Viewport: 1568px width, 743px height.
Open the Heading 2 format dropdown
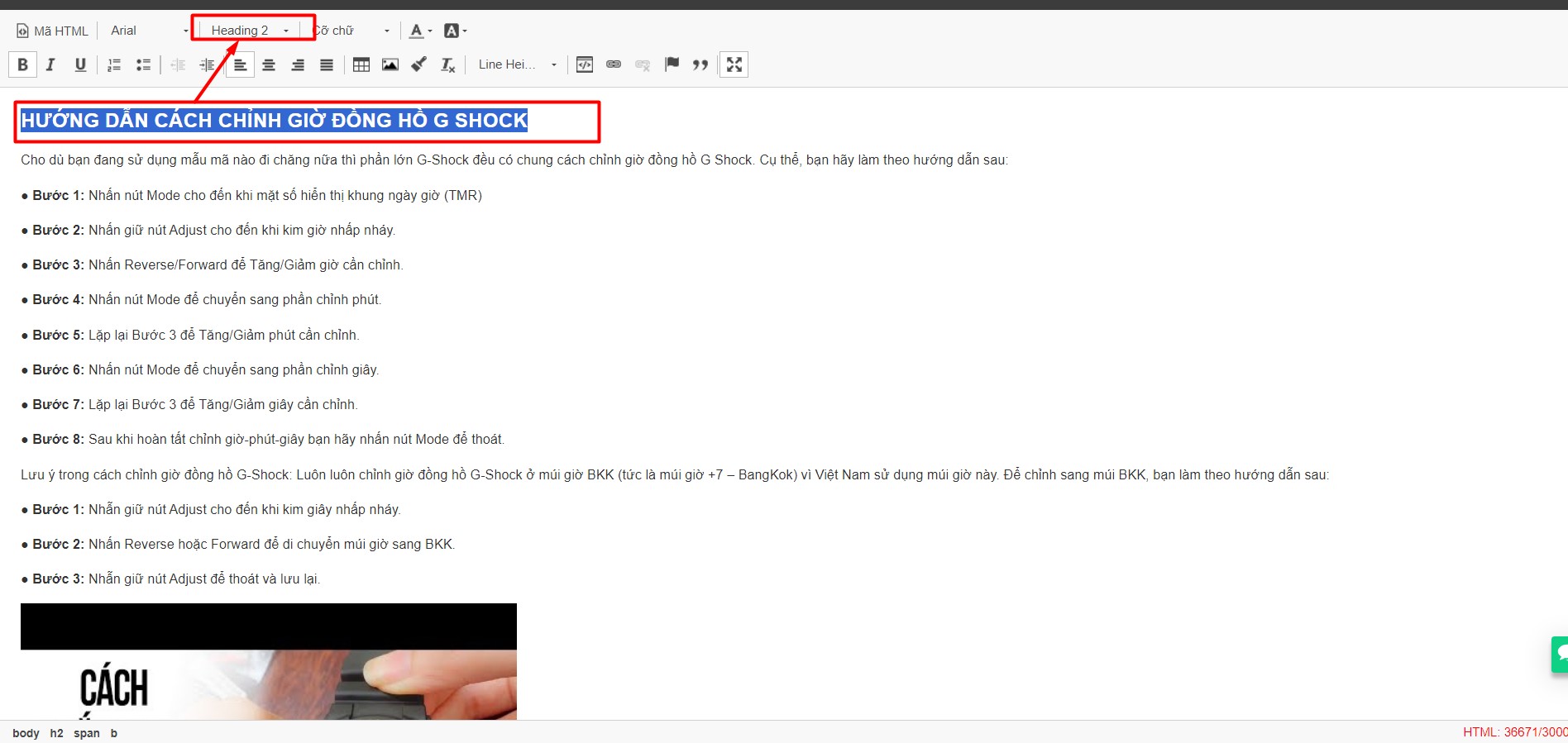pos(249,31)
